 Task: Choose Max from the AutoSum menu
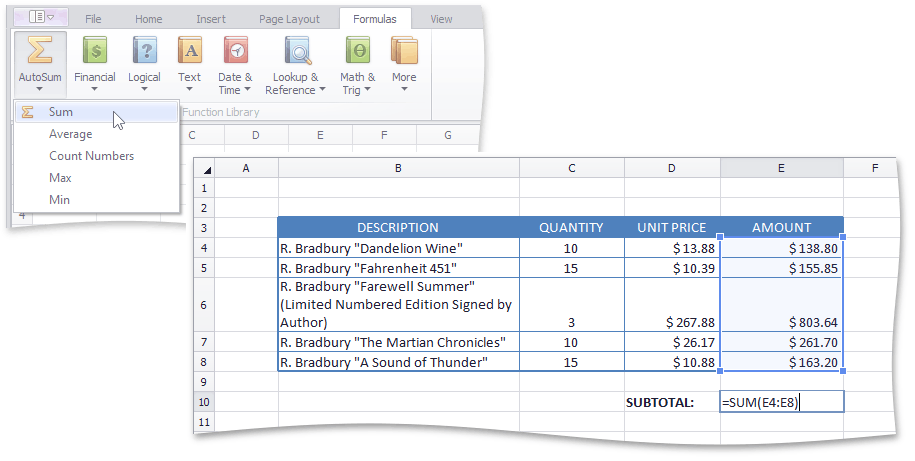[x=96, y=178]
